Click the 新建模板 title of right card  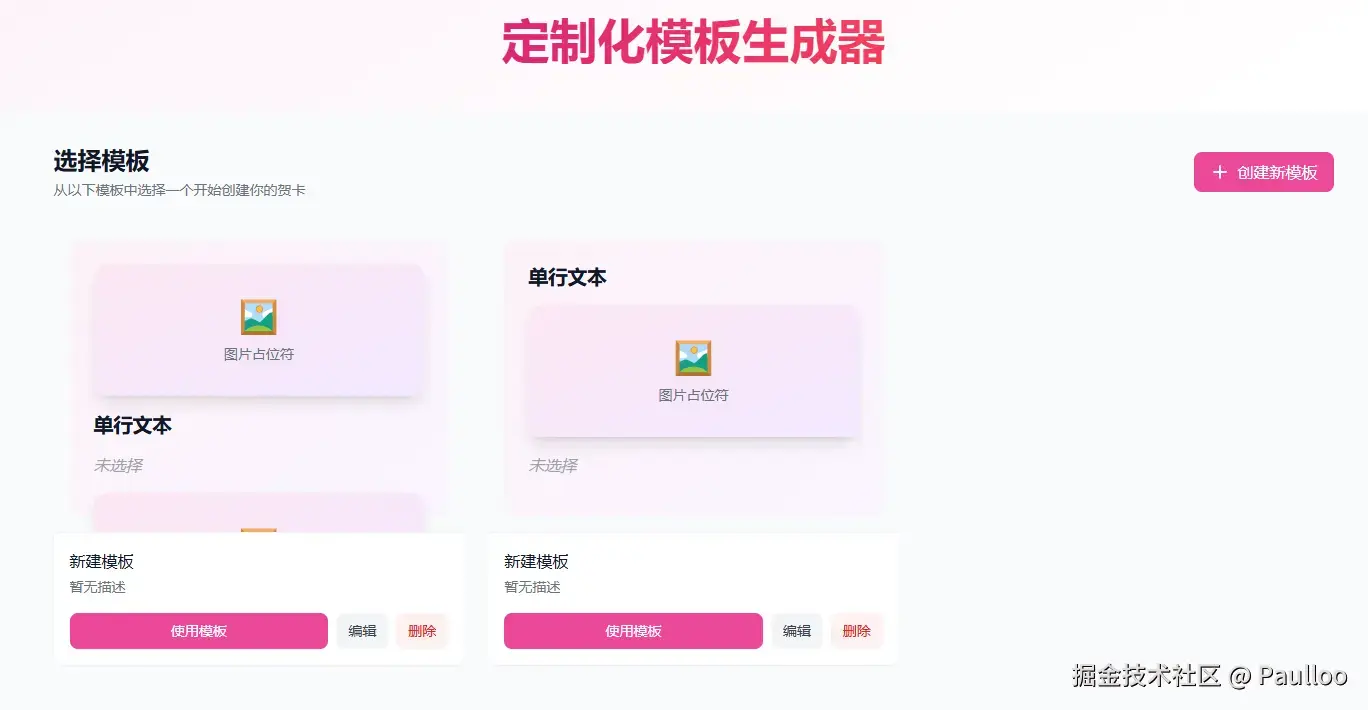click(x=536, y=562)
